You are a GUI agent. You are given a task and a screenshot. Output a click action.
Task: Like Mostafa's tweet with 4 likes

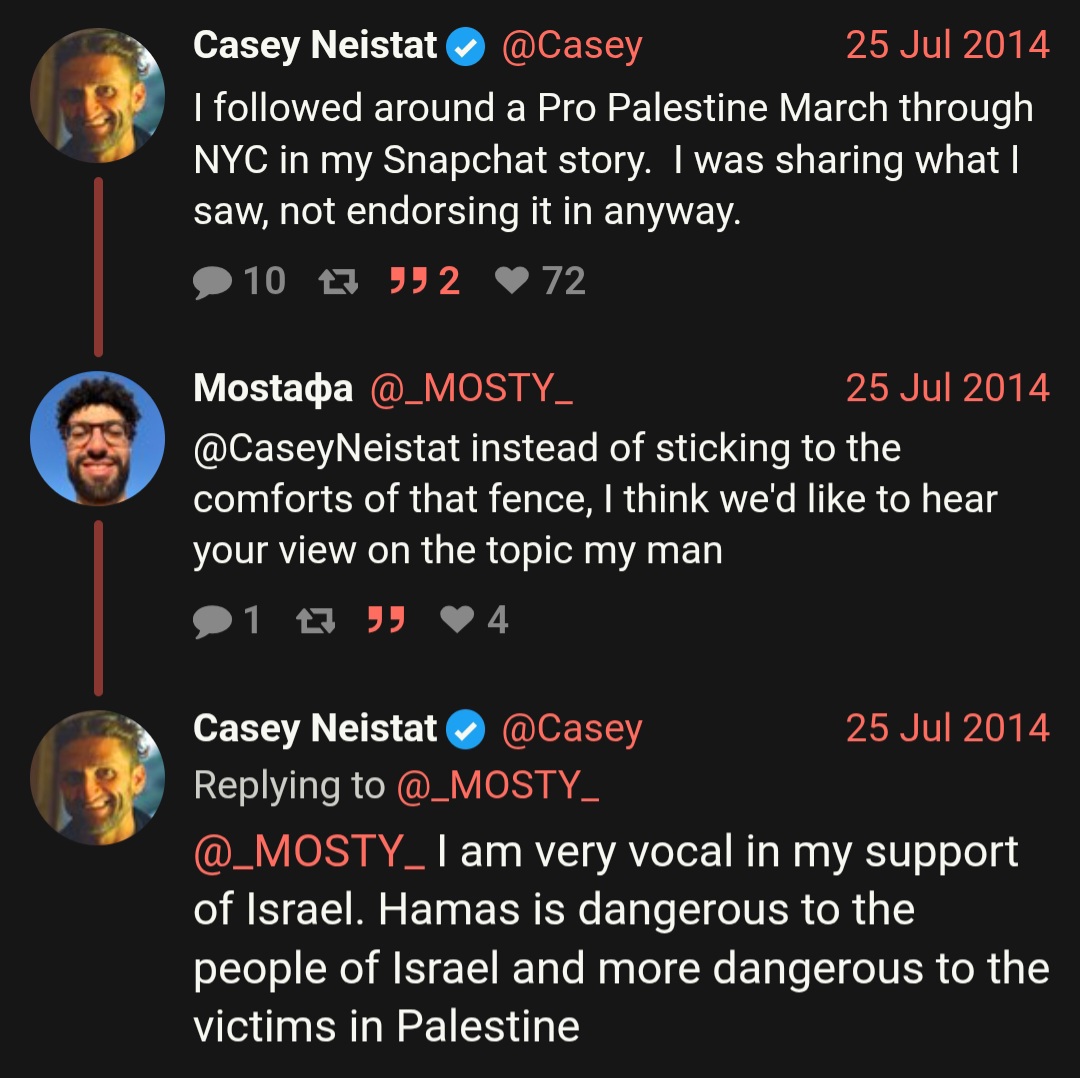click(457, 619)
